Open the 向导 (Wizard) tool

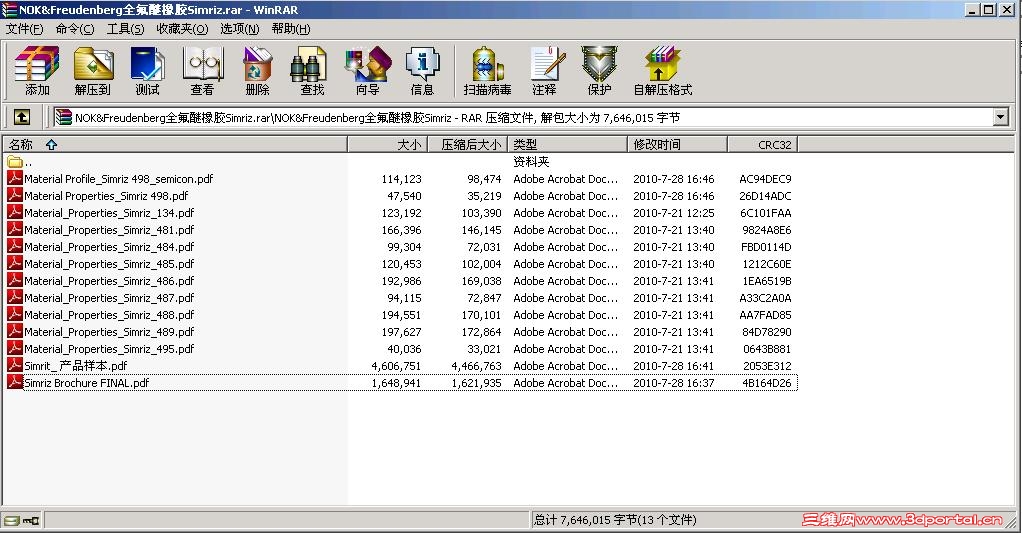coord(368,70)
